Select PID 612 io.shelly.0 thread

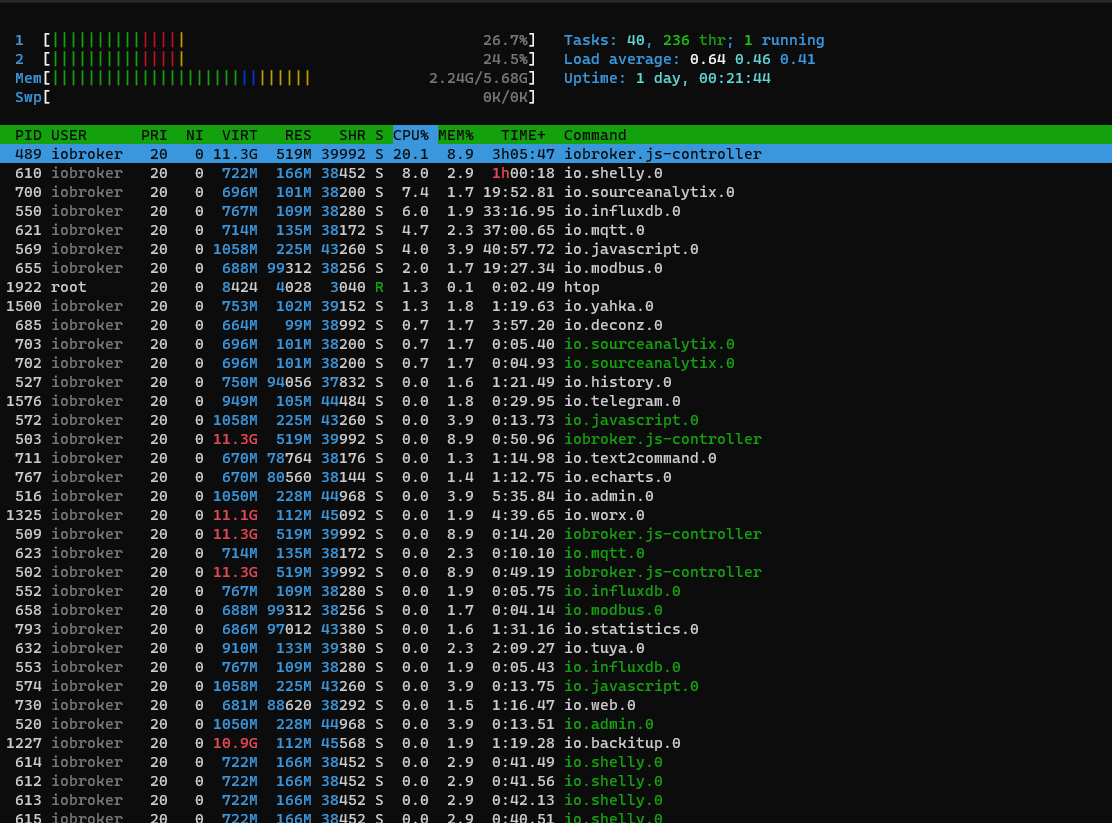(556, 781)
